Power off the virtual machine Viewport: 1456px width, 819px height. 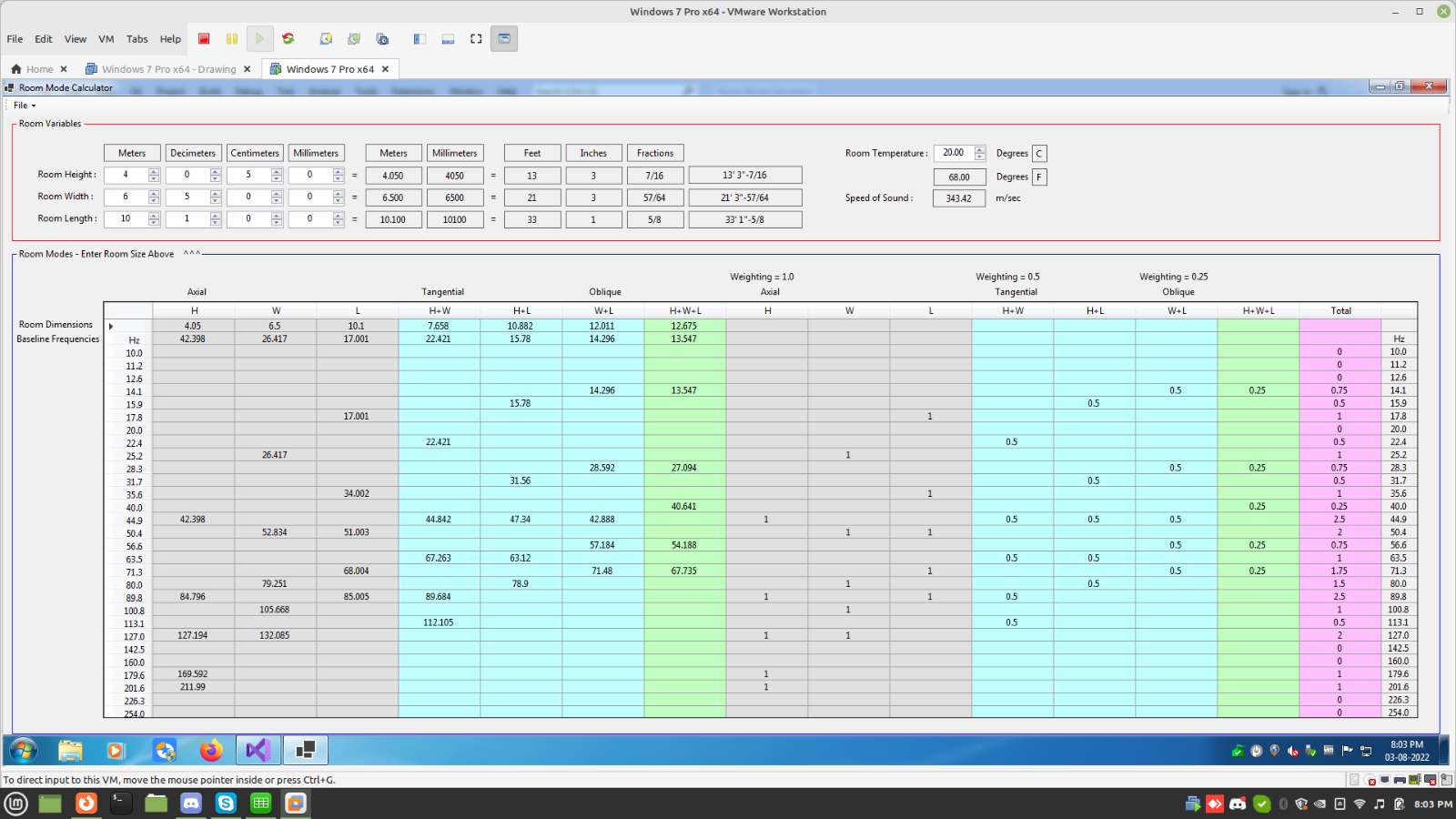pos(204,39)
